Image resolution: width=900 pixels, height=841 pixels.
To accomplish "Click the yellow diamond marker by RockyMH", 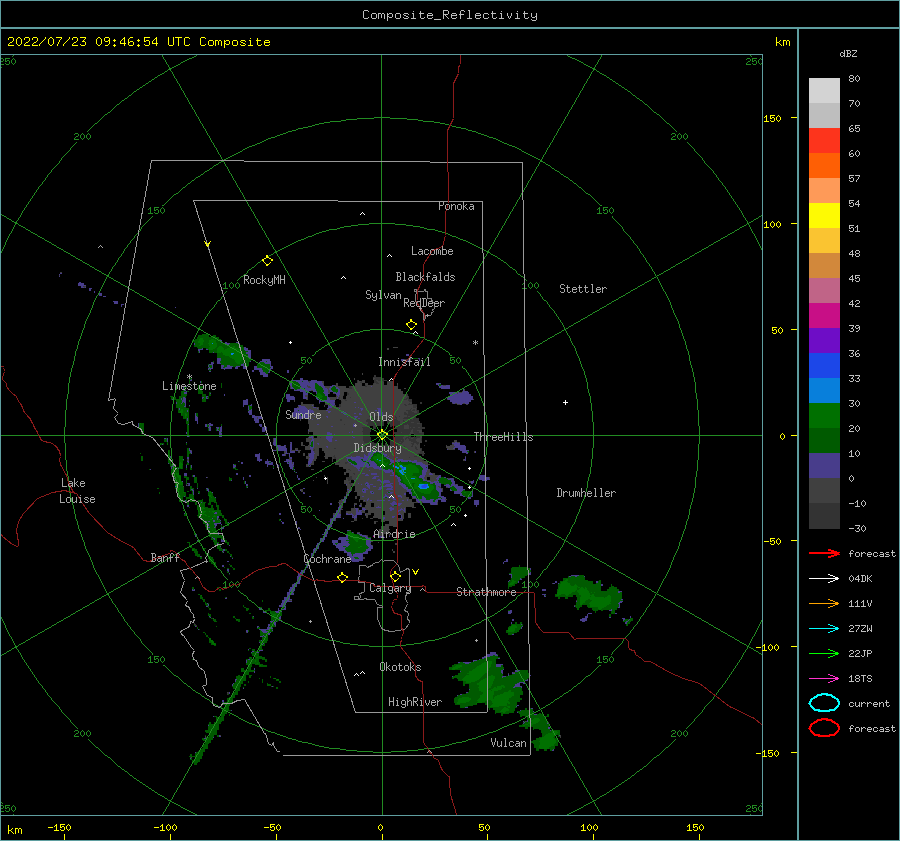I will tap(267, 261).
